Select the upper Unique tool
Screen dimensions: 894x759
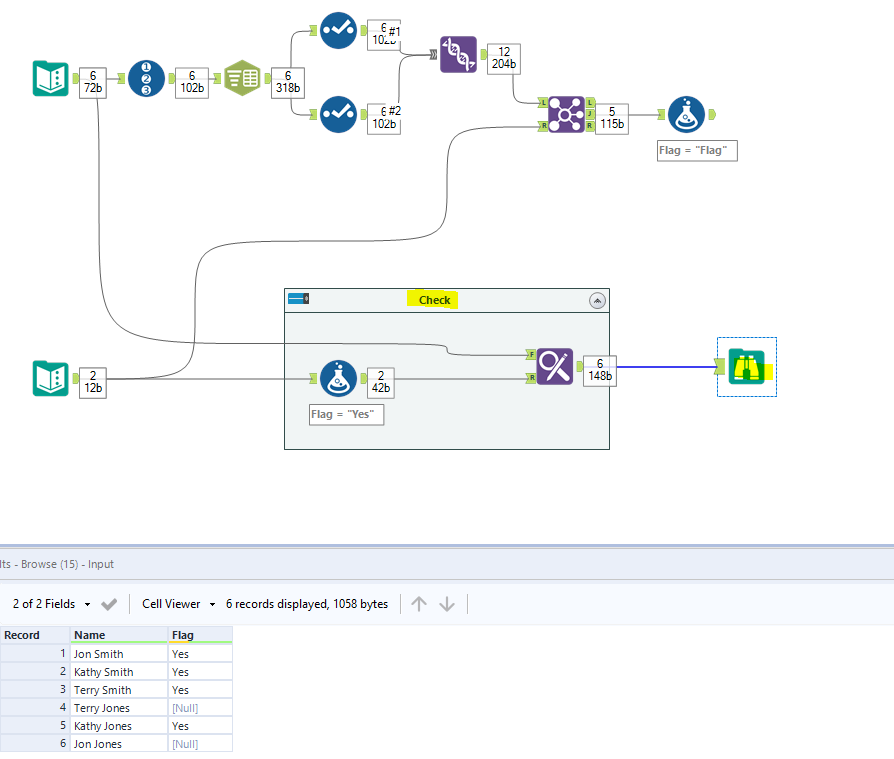pyautogui.click(x=337, y=31)
